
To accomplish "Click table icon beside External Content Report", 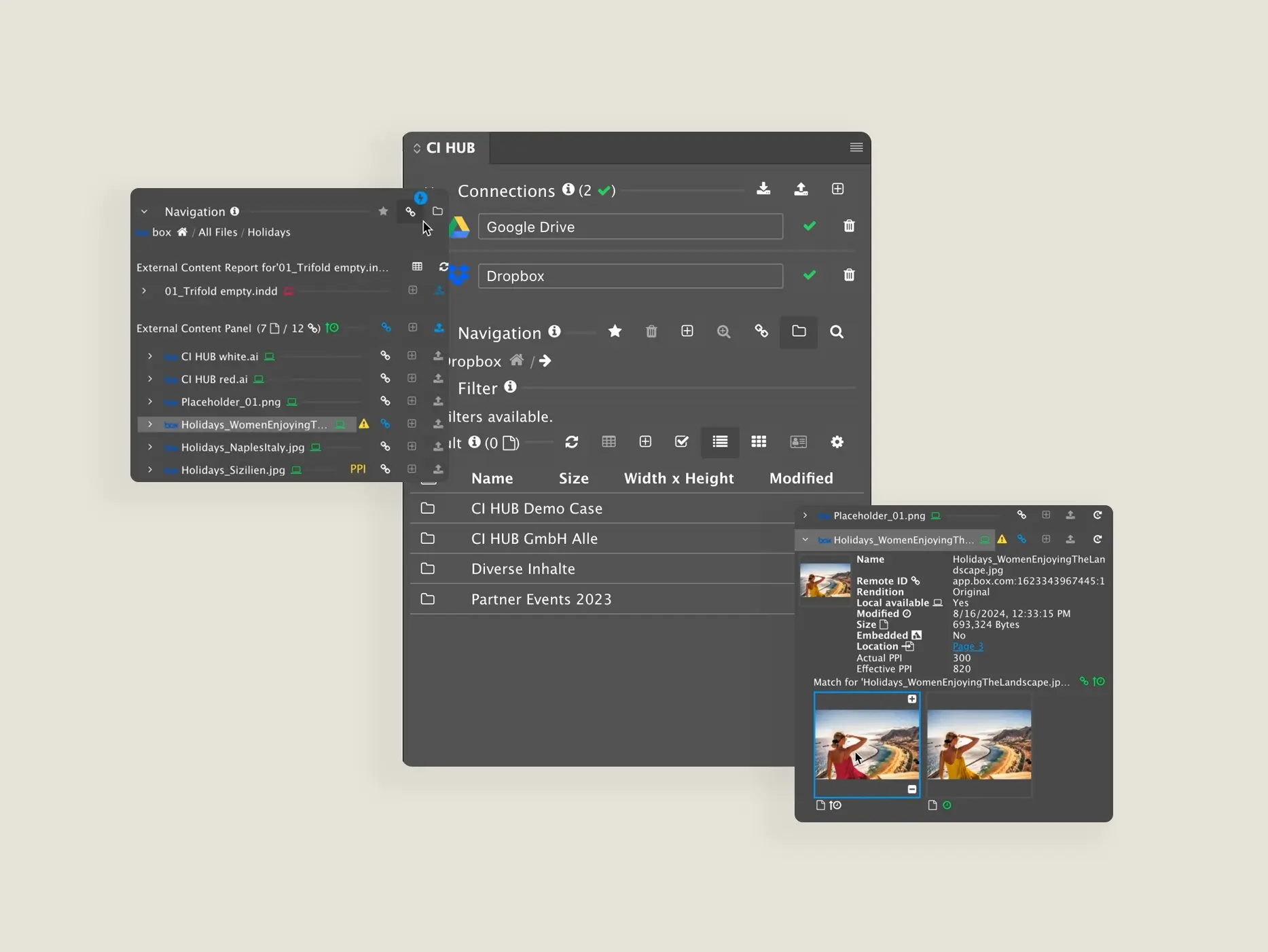I will coord(417,267).
